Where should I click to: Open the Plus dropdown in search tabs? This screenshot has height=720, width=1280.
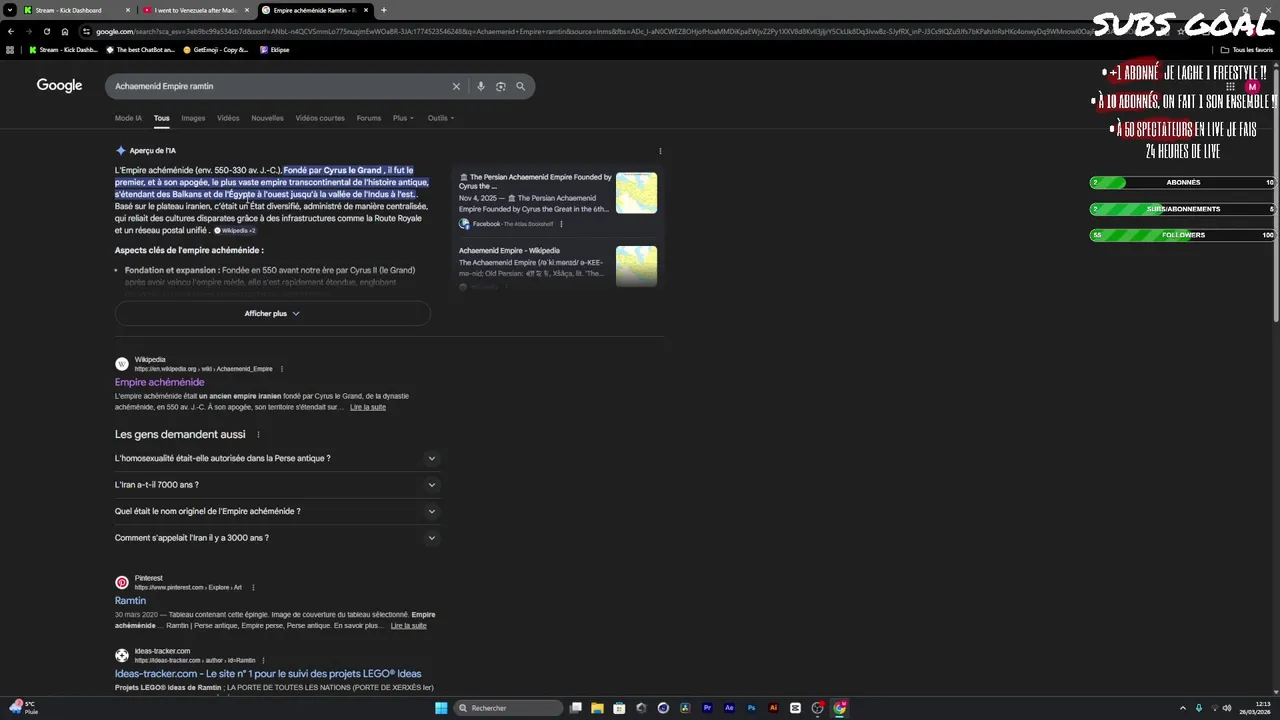pyautogui.click(x=403, y=118)
